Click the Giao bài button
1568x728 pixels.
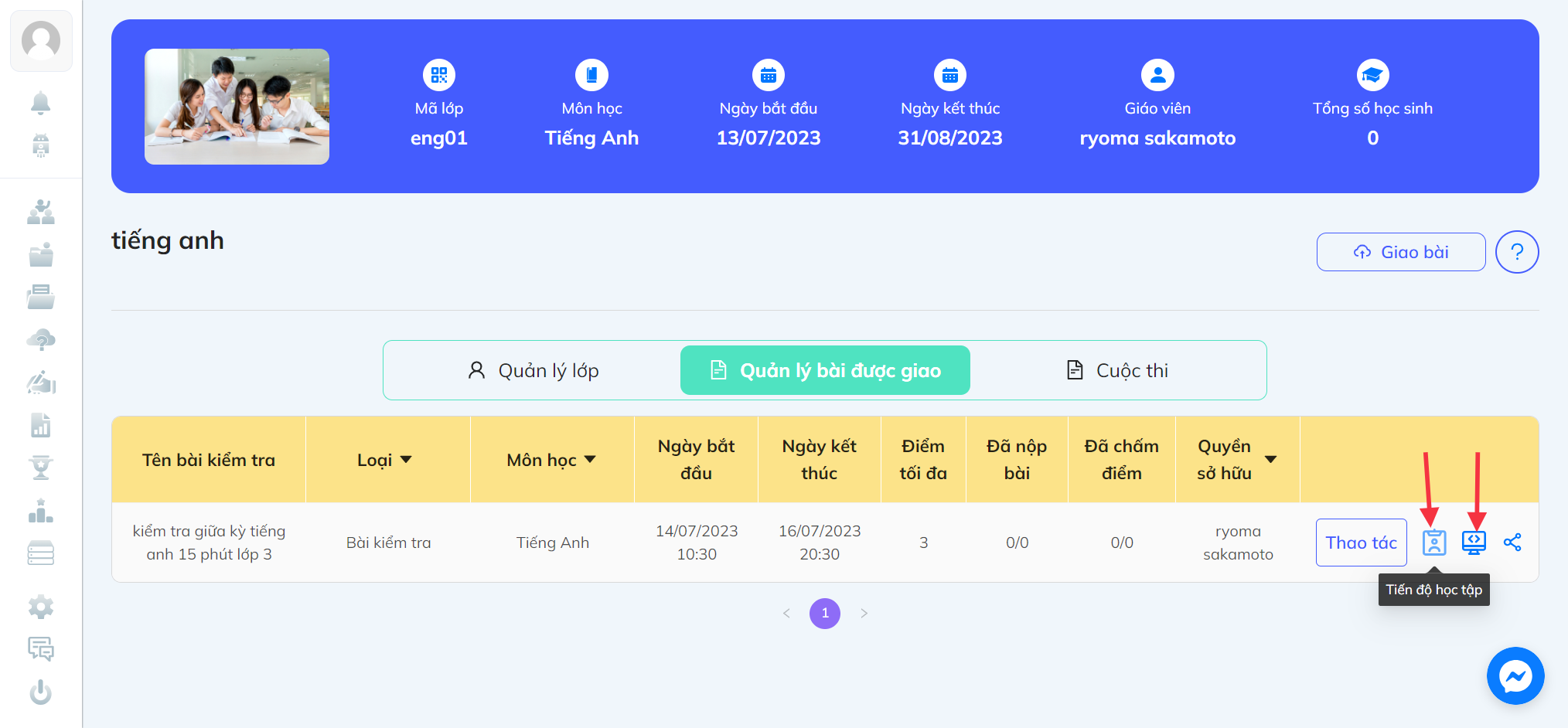[x=1401, y=252]
